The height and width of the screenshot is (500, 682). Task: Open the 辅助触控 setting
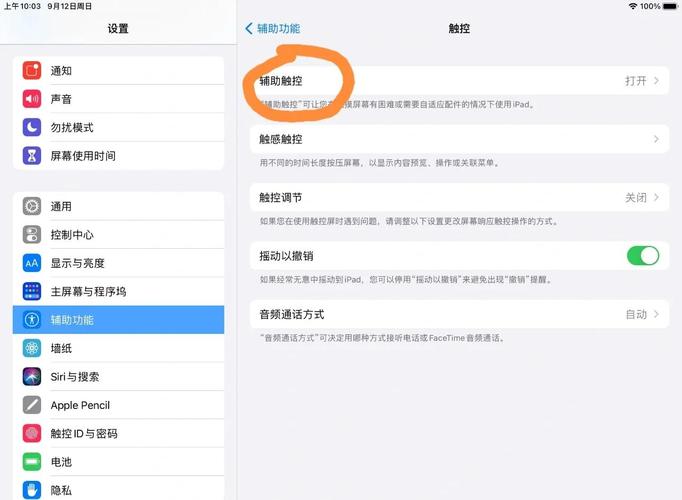pyautogui.click(x=459, y=81)
